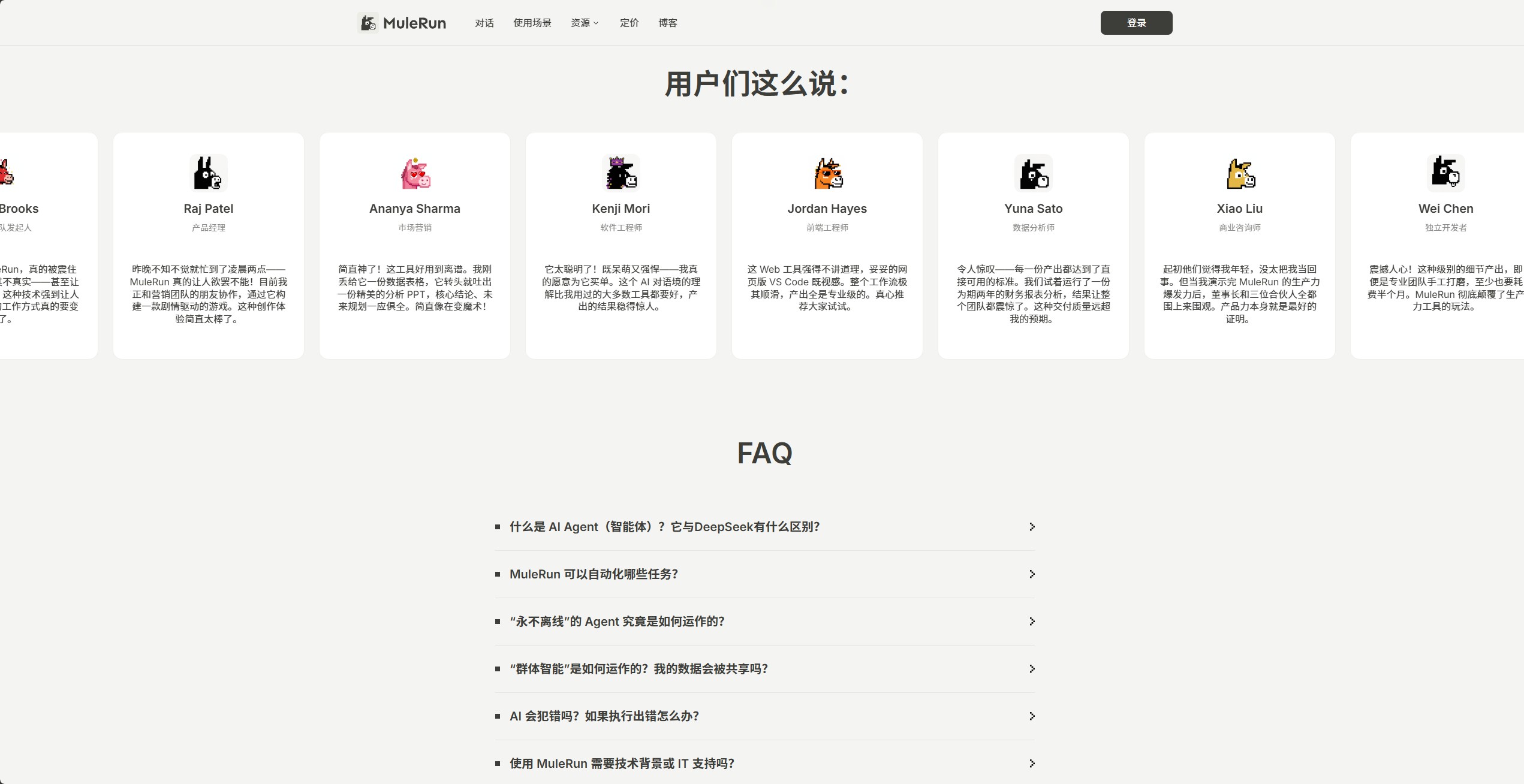The image size is (1524, 784).
Task: Click the red mule avatar on the Brooks card
Action: (6, 172)
